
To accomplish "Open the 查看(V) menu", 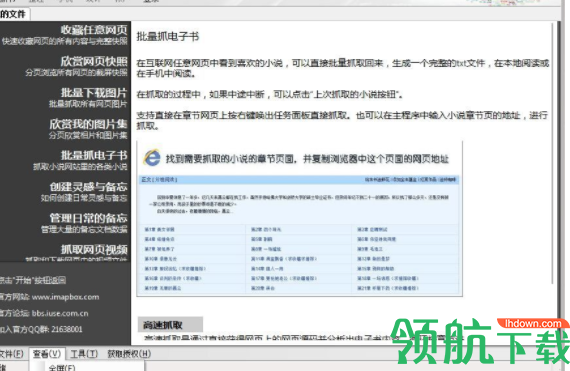I will (x=47, y=354).
